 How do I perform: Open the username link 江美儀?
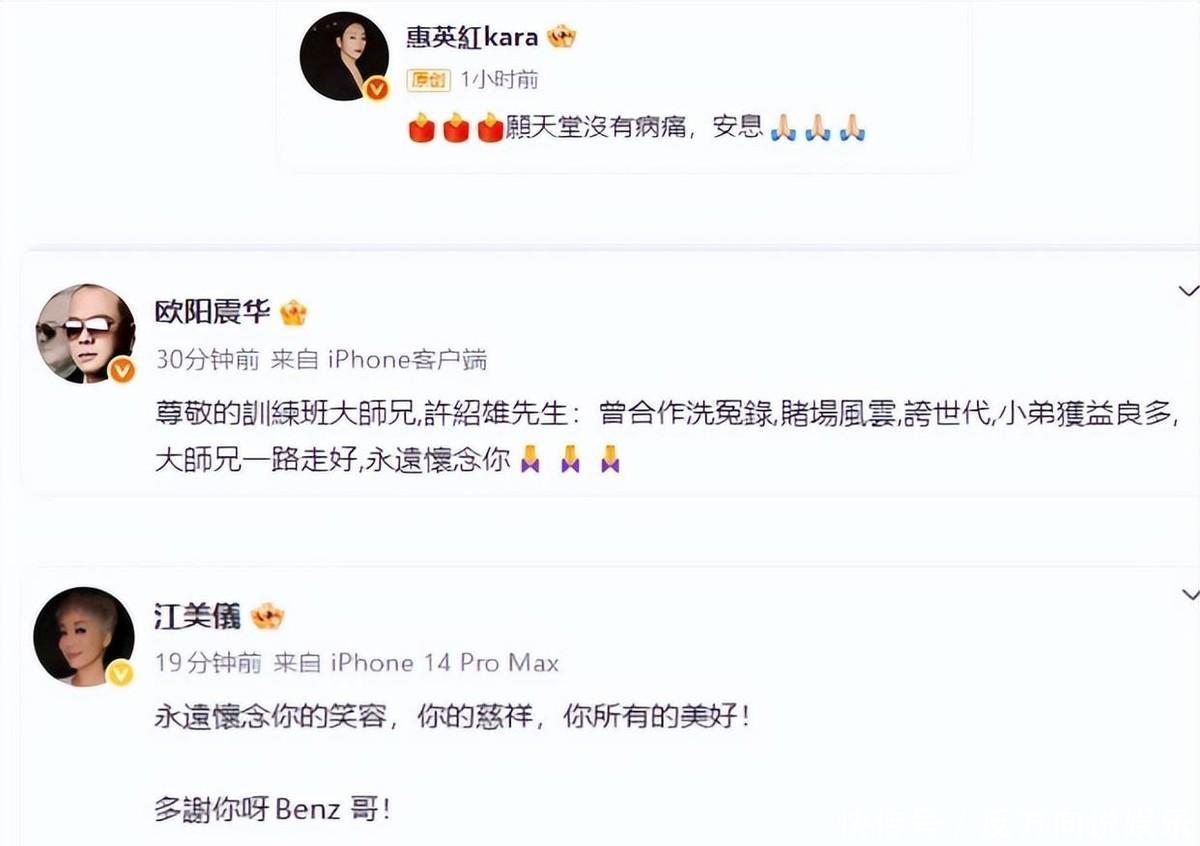(198, 616)
